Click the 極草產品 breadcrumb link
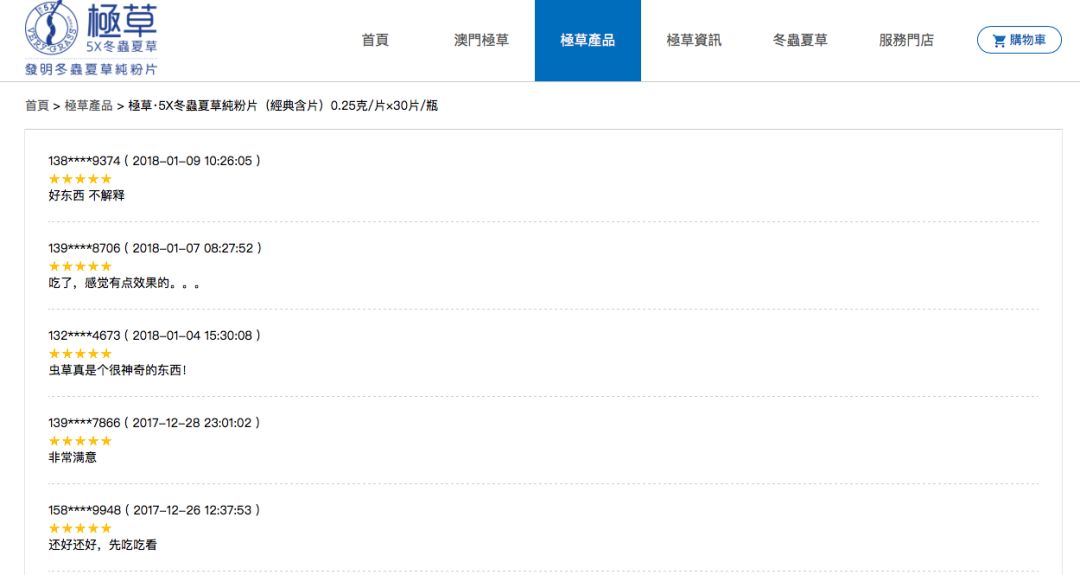 pyautogui.click(x=88, y=105)
